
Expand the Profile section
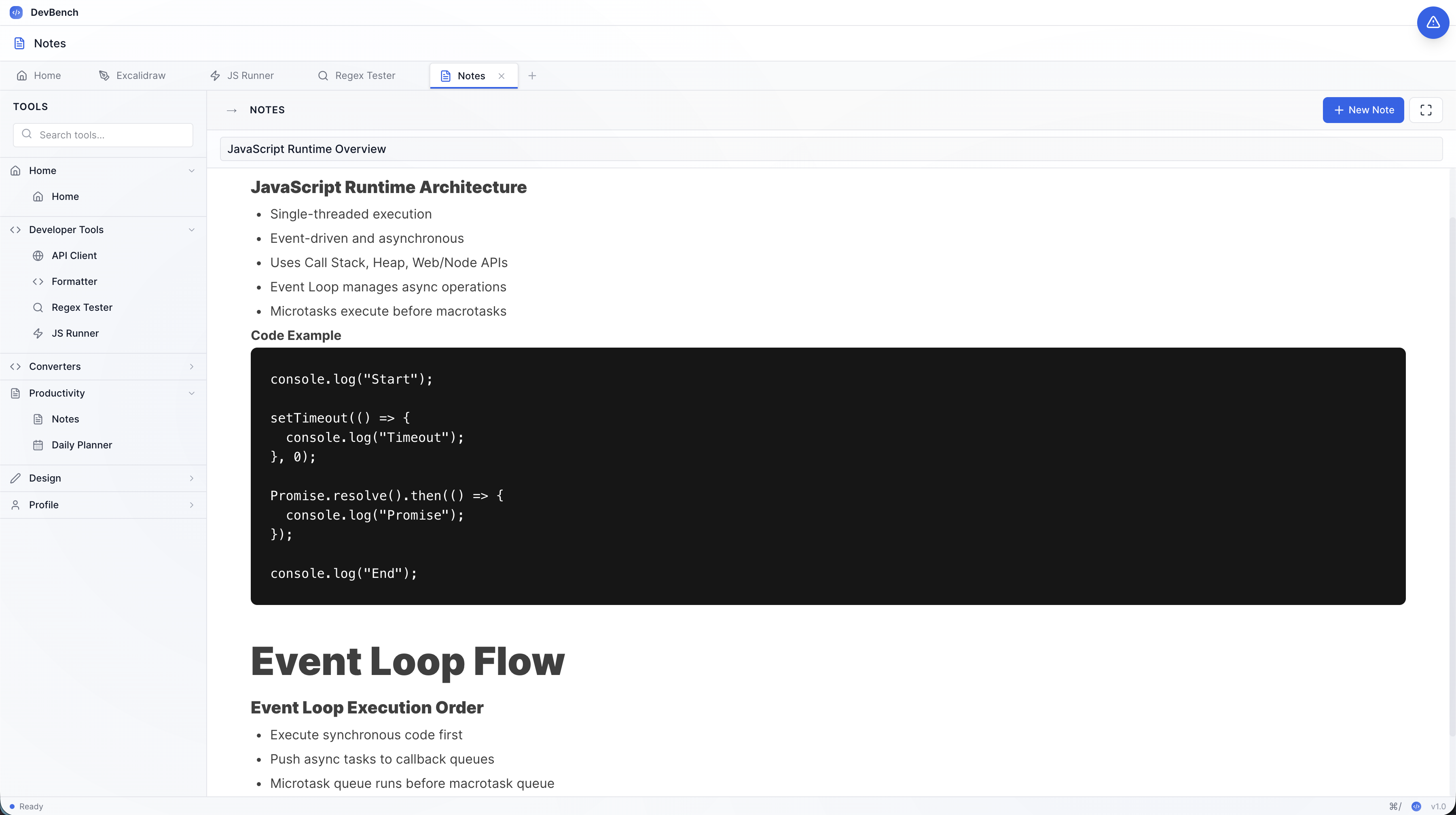pyautogui.click(x=192, y=505)
